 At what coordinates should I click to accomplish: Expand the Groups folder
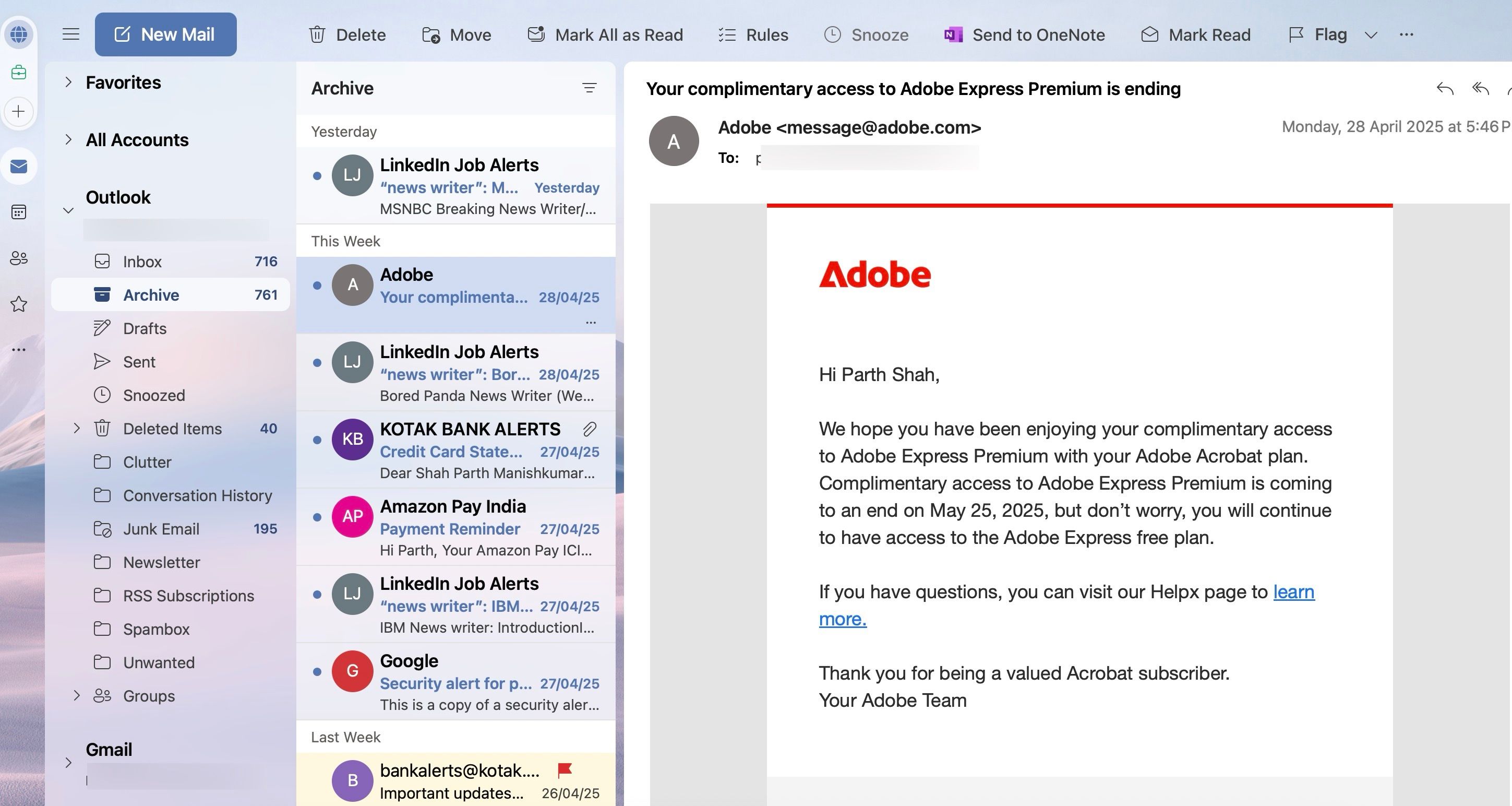pyautogui.click(x=76, y=695)
